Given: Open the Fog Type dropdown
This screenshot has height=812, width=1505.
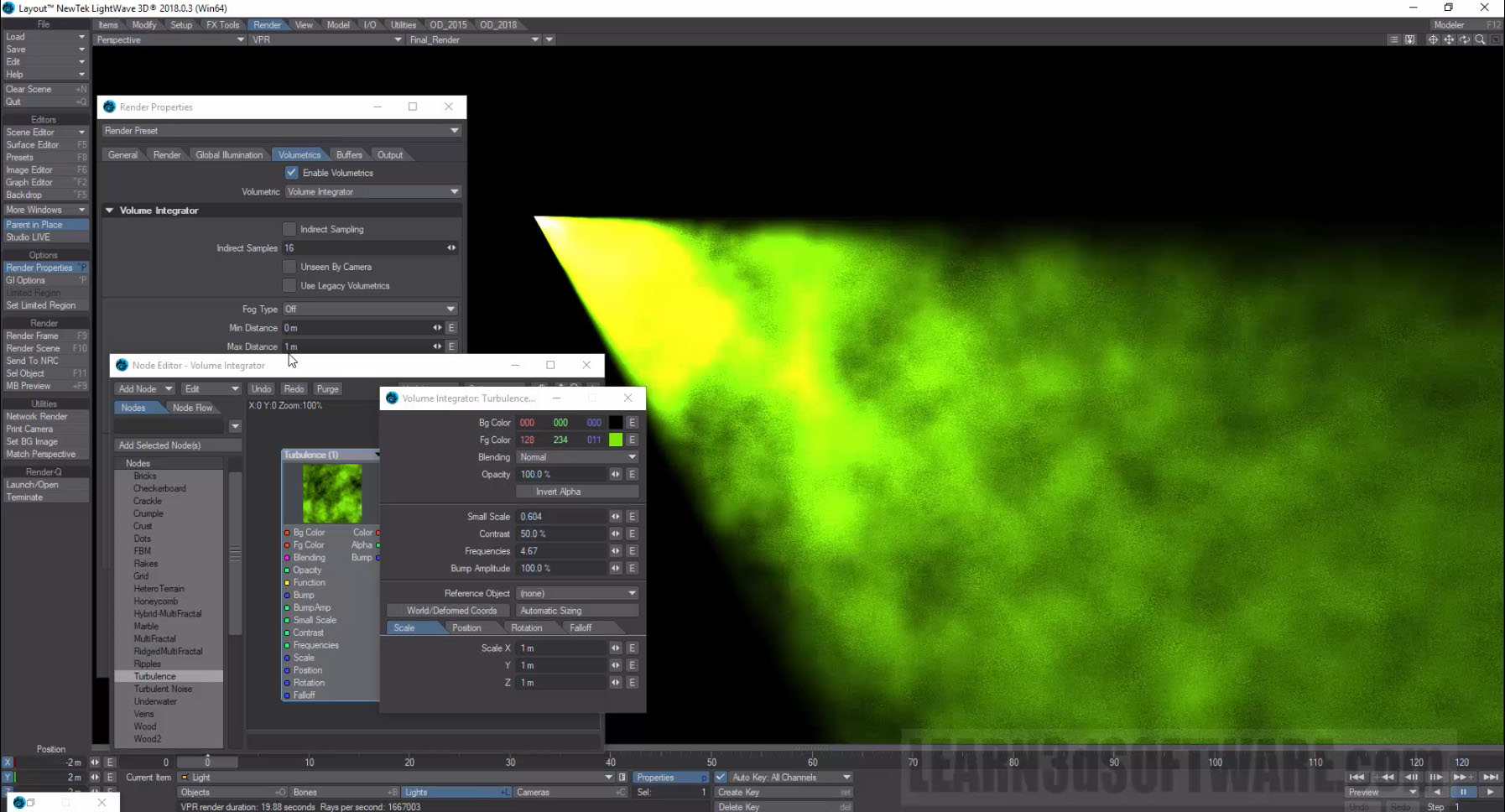Looking at the screenshot, I should (370, 309).
